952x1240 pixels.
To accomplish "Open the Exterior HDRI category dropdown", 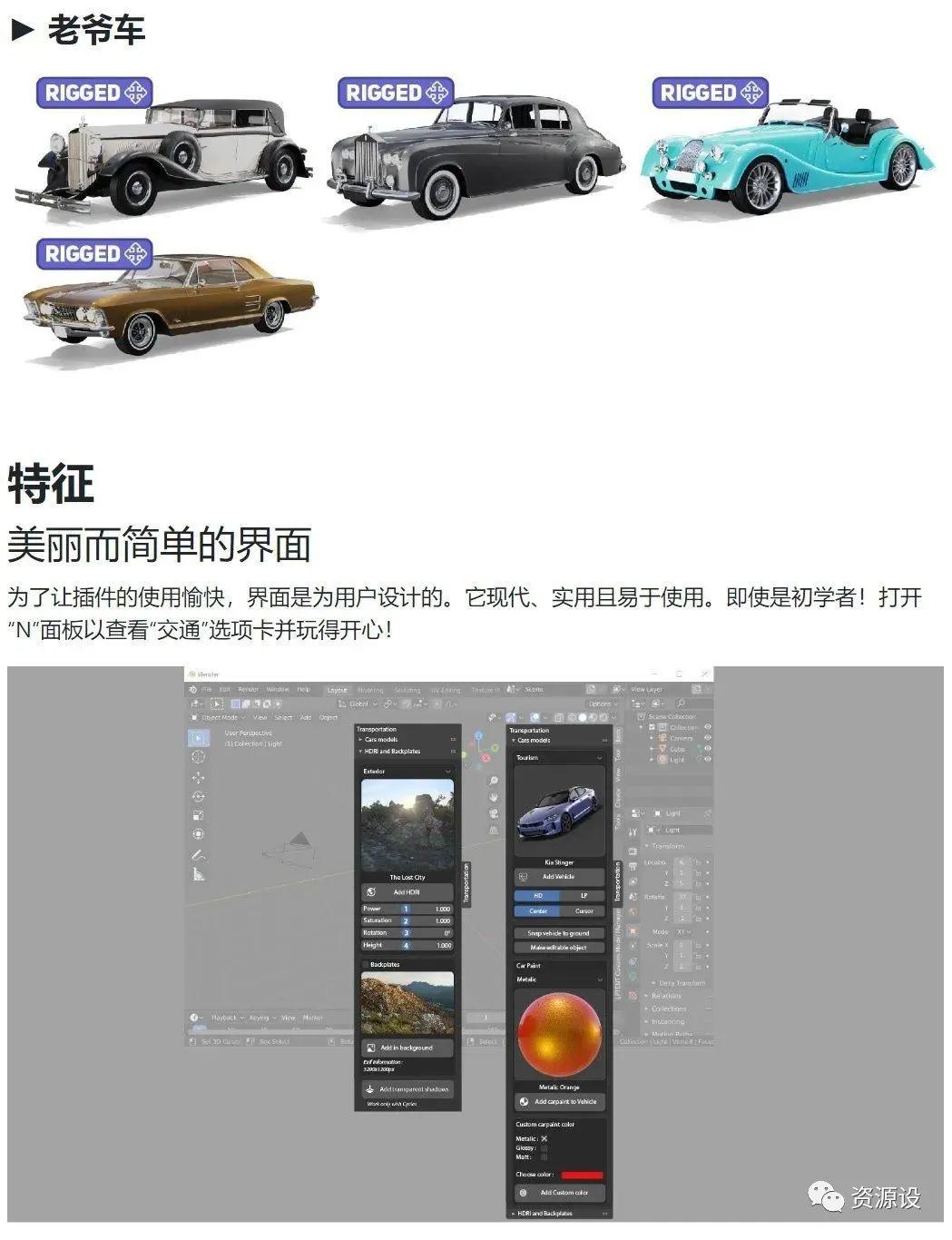I will pyautogui.click(x=407, y=771).
